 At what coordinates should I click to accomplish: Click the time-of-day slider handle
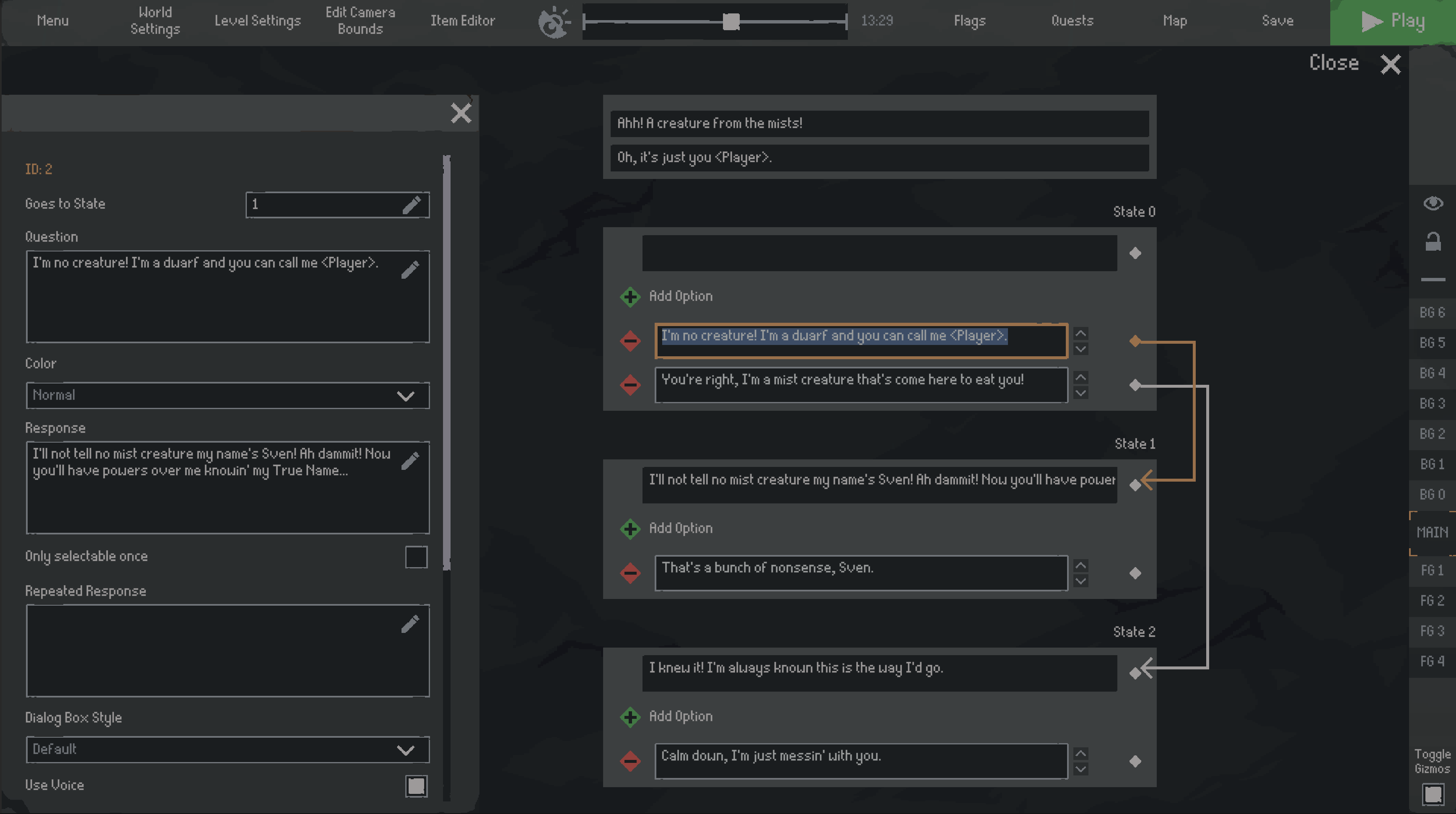731,21
